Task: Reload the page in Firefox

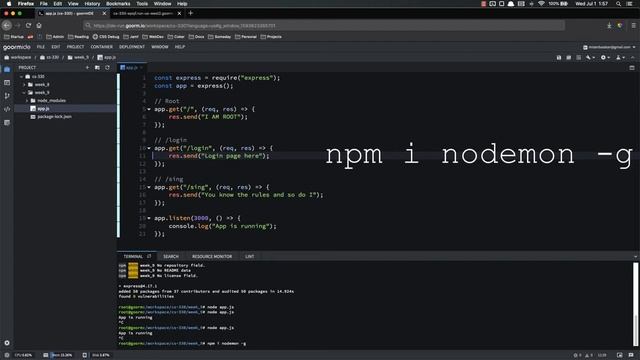Action: pyautogui.click(x=28, y=25)
